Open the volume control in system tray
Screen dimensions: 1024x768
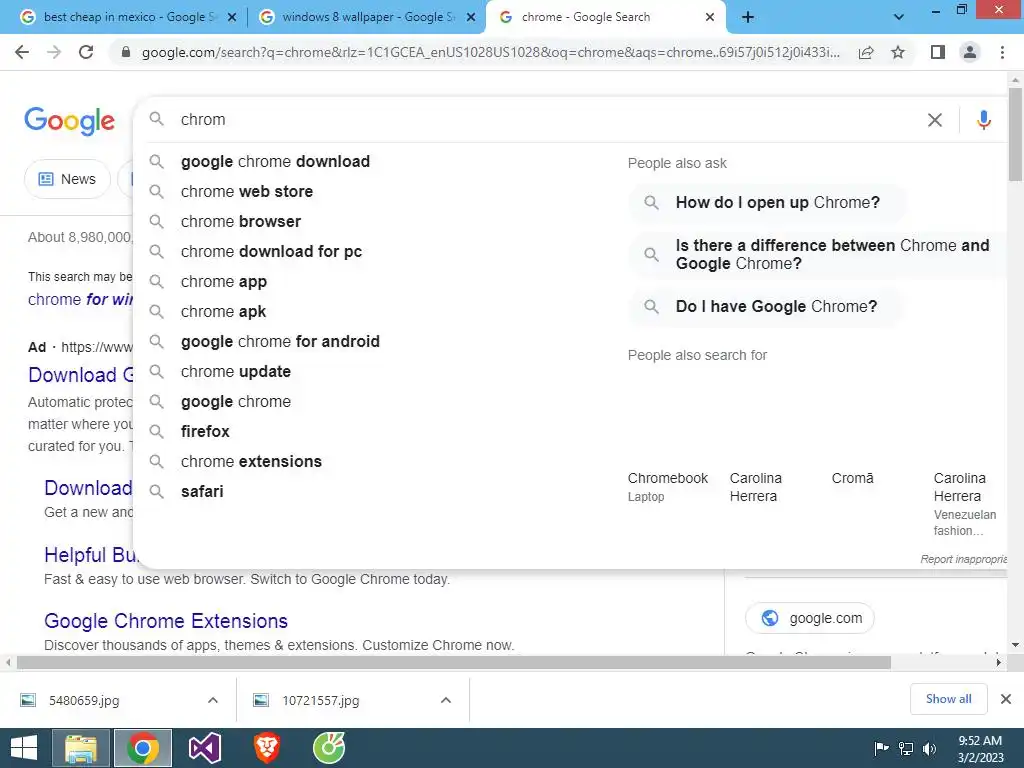(929, 748)
